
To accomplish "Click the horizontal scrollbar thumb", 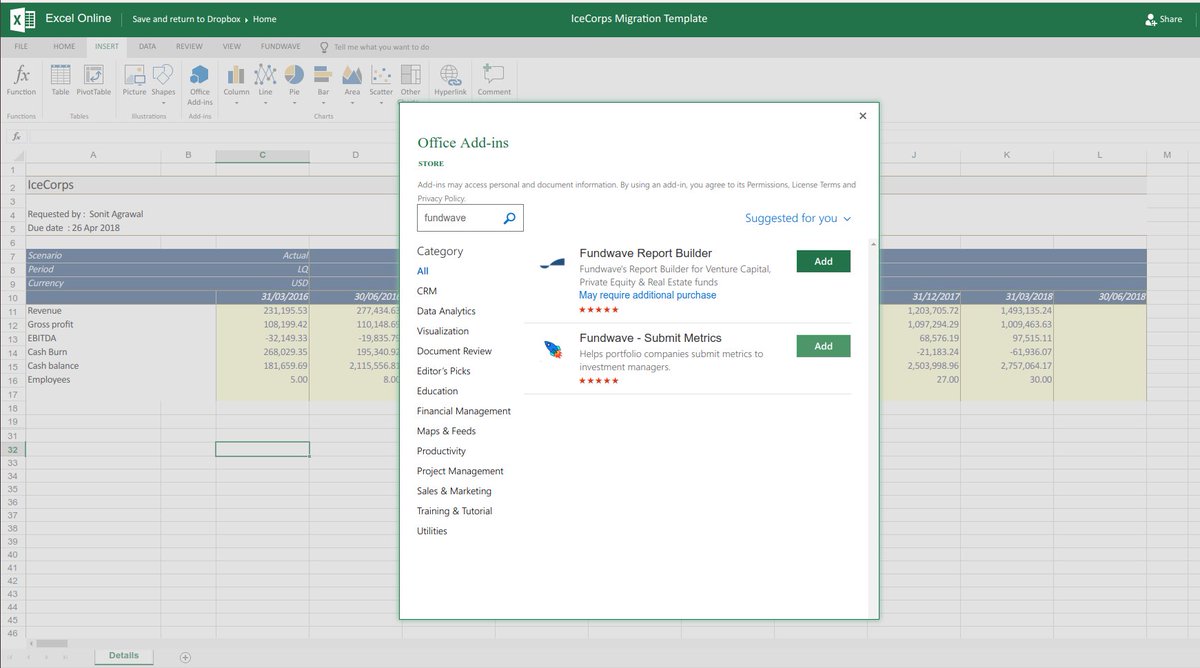I will pos(52,643).
